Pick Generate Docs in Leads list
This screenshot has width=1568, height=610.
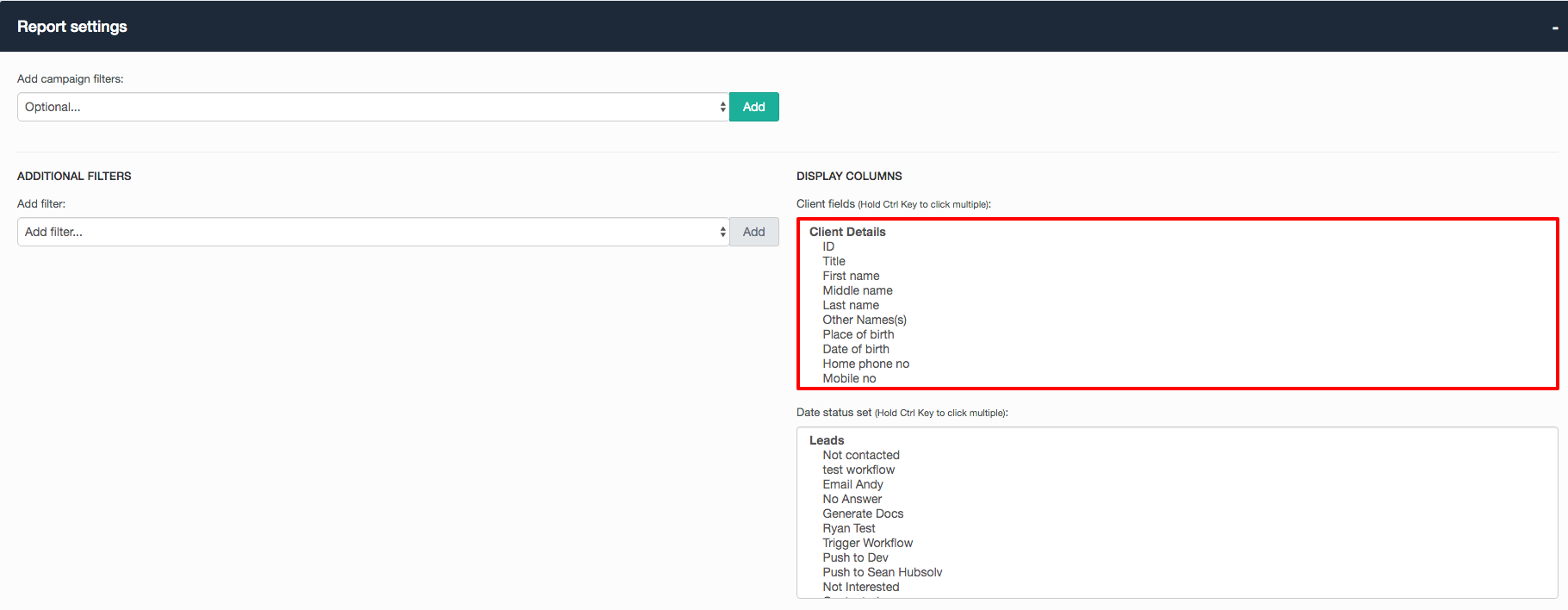[x=863, y=514]
